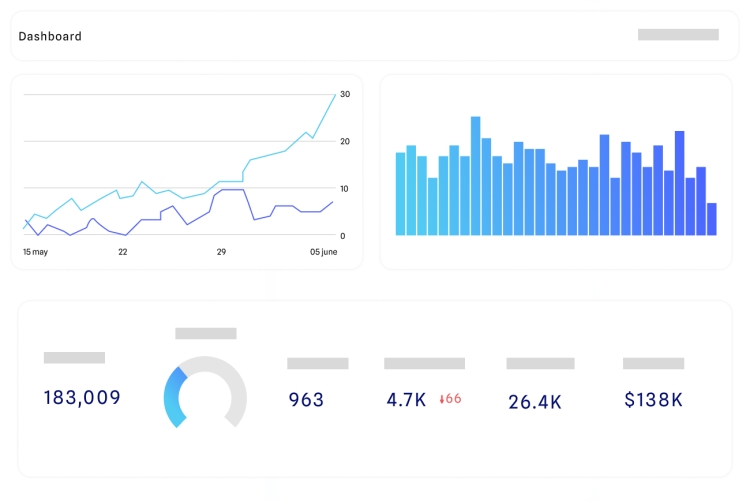
Task: Select the $138K revenue value
Action: pyautogui.click(x=653, y=400)
